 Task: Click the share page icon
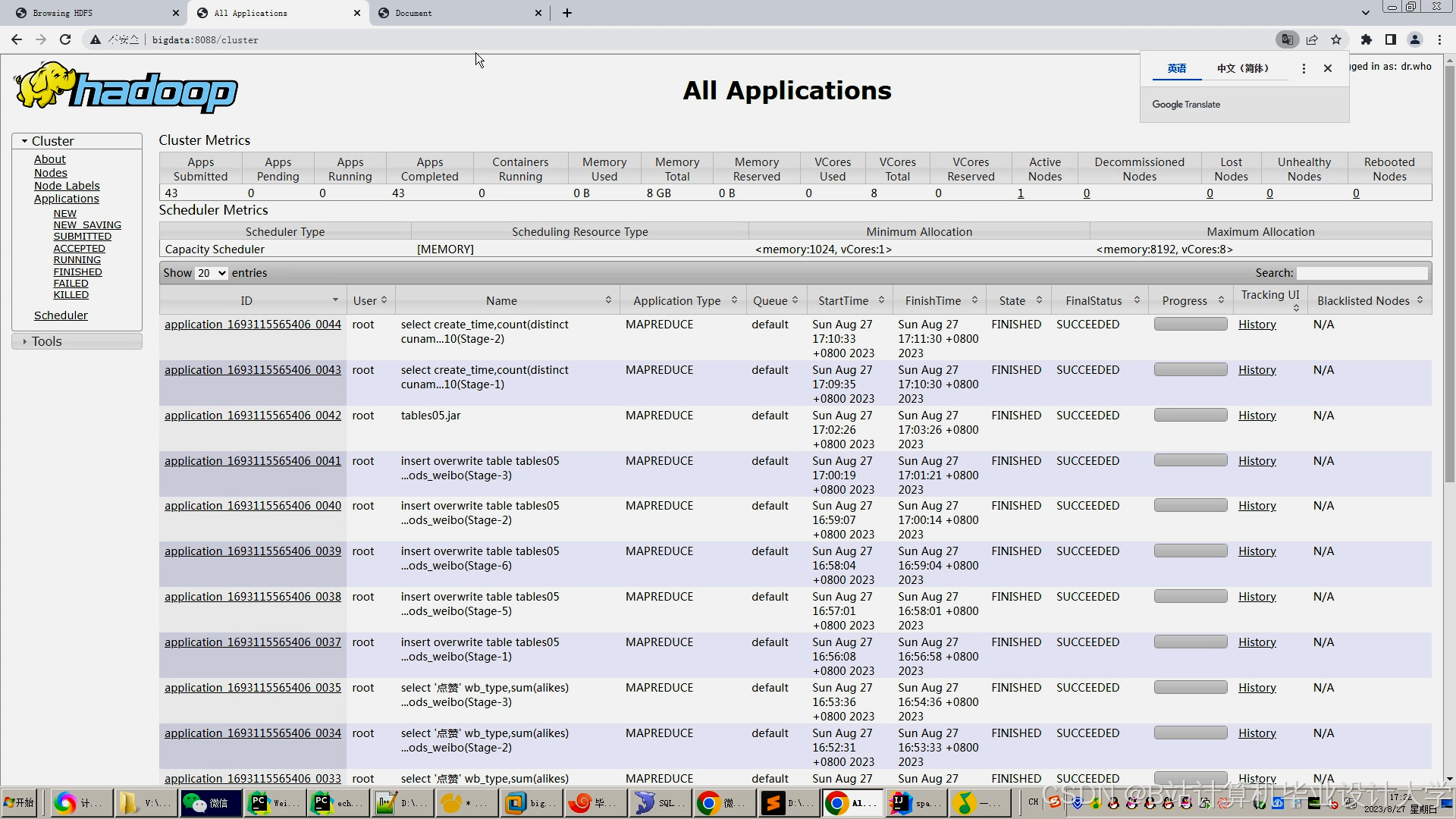point(1312,39)
